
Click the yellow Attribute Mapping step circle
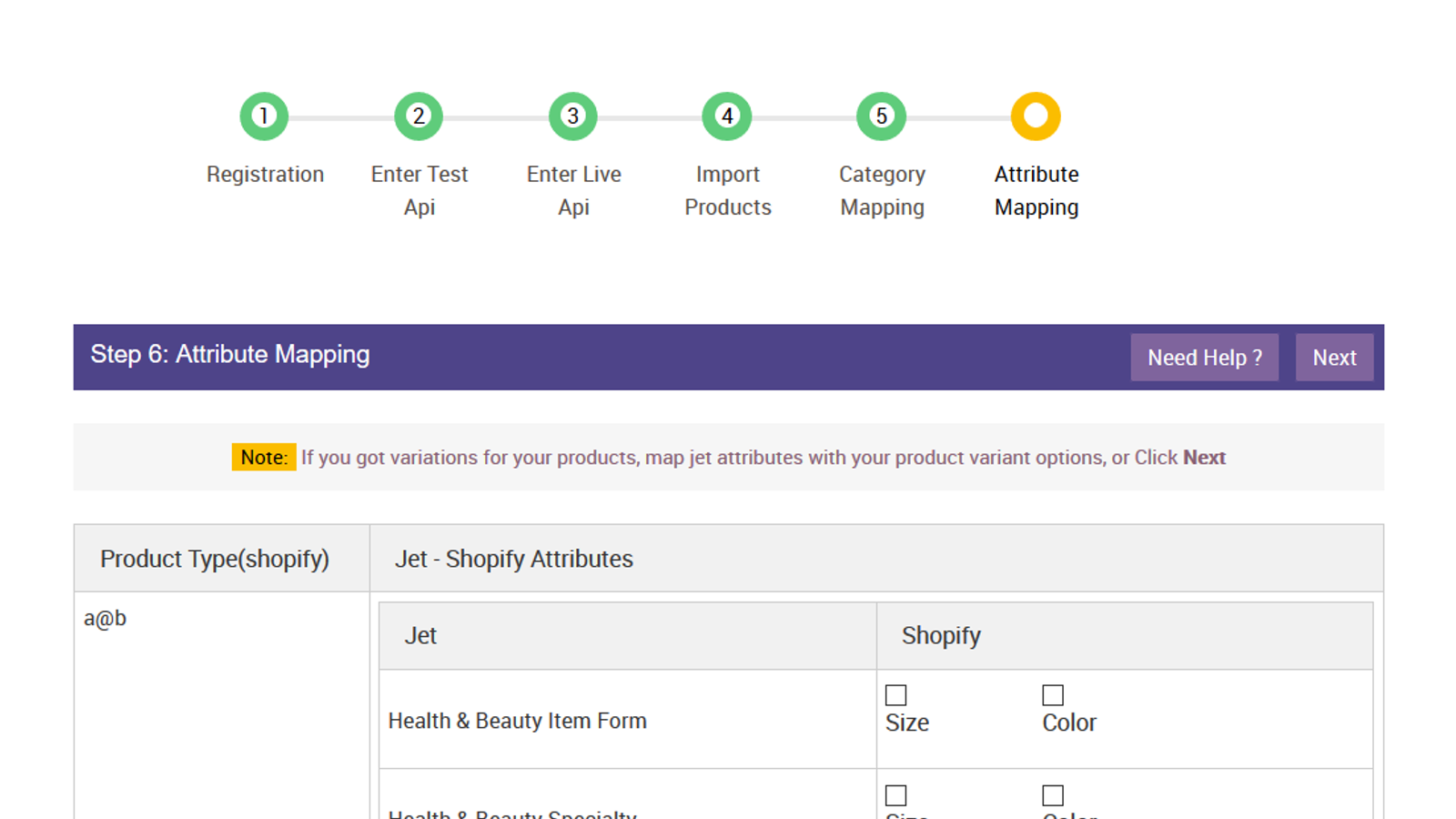coord(1035,116)
